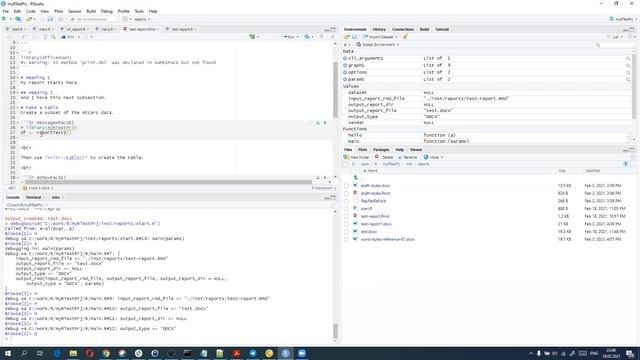Screen dimensions: 640x360
Task: Click the Import Dataset button
Action: coord(380,37)
